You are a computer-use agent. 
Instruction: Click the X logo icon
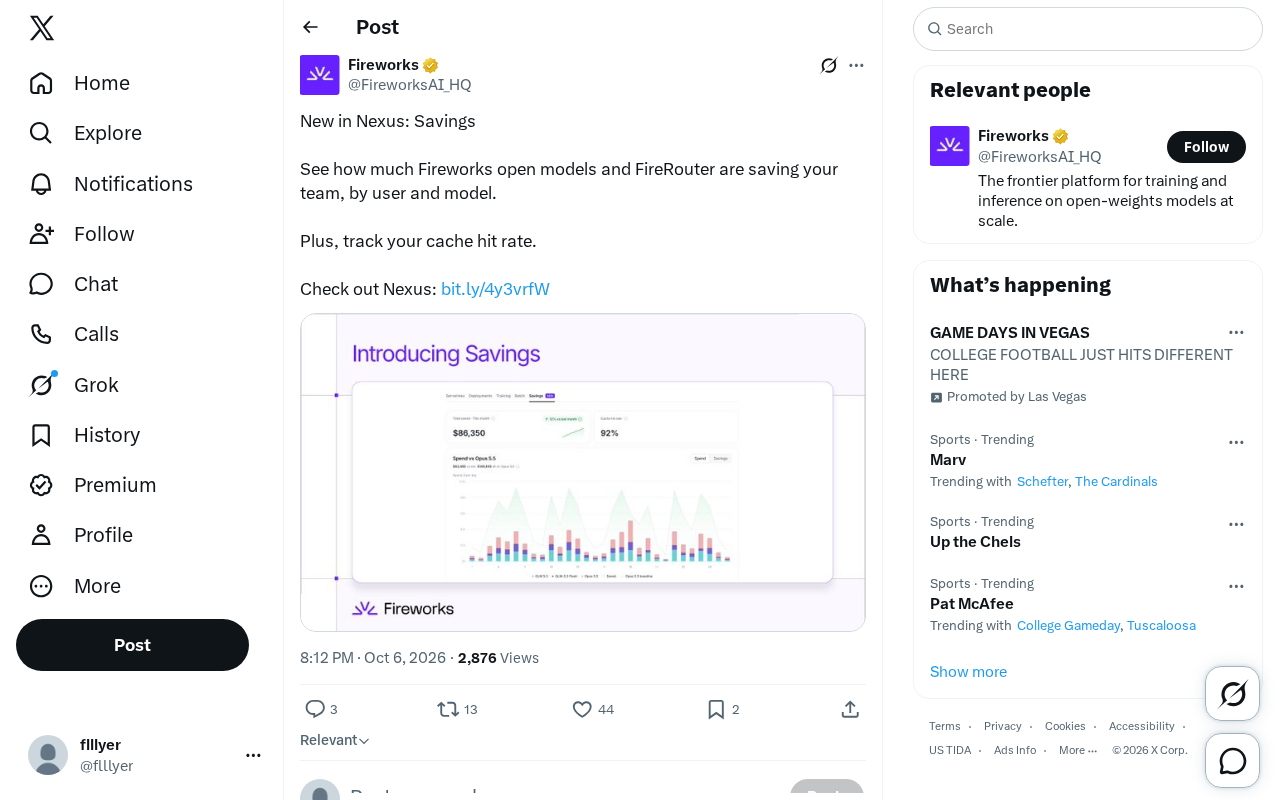[x=42, y=28]
